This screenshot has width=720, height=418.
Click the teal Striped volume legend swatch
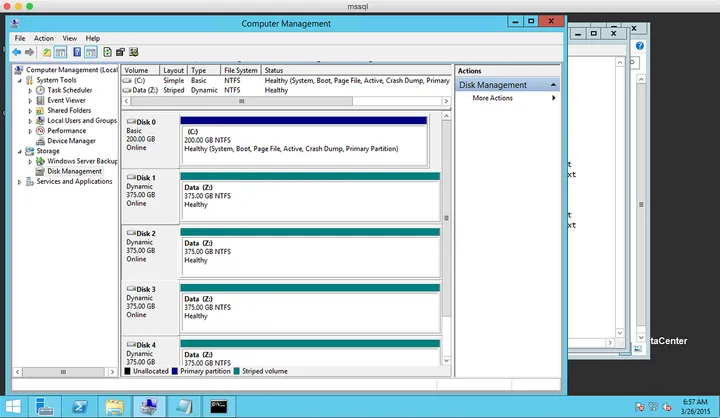(236, 371)
